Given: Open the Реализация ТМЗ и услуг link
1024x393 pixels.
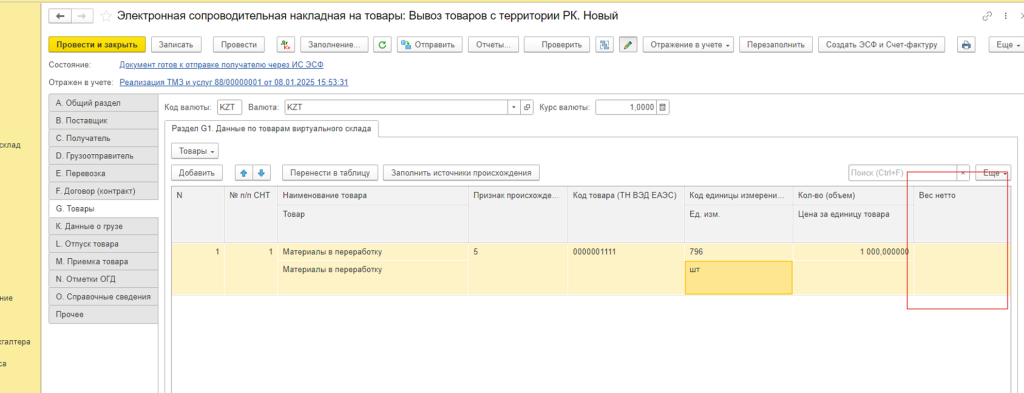Looking at the screenshot, I should [x=234, y=82].
